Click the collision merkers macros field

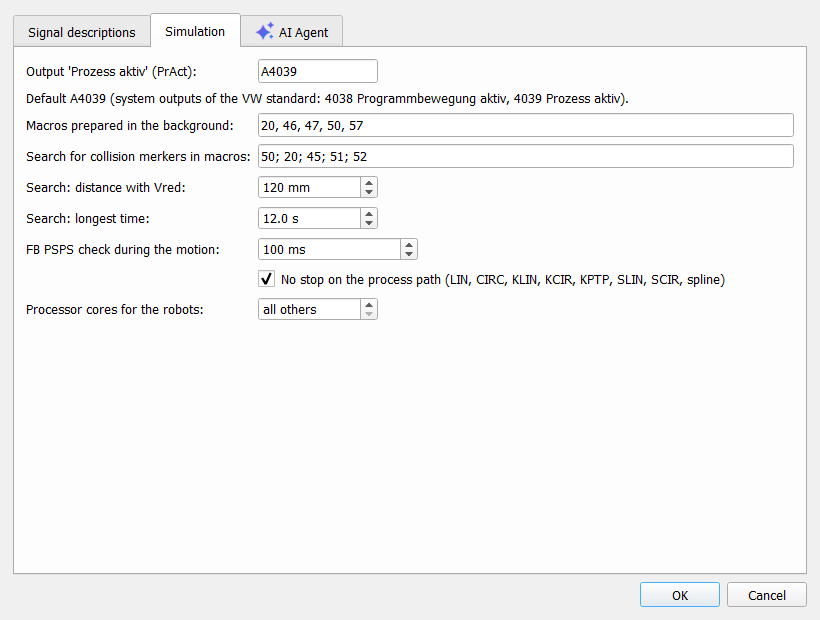point(526,156)
